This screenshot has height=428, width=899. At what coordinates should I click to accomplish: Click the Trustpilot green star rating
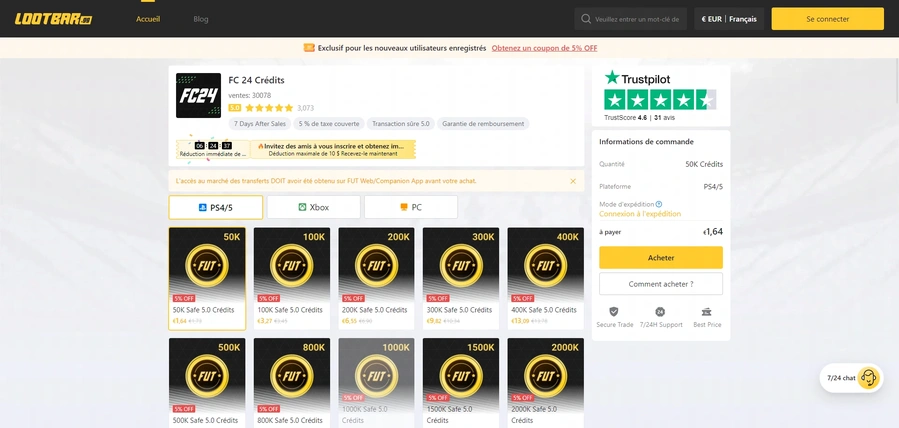[x=660, y=100]
